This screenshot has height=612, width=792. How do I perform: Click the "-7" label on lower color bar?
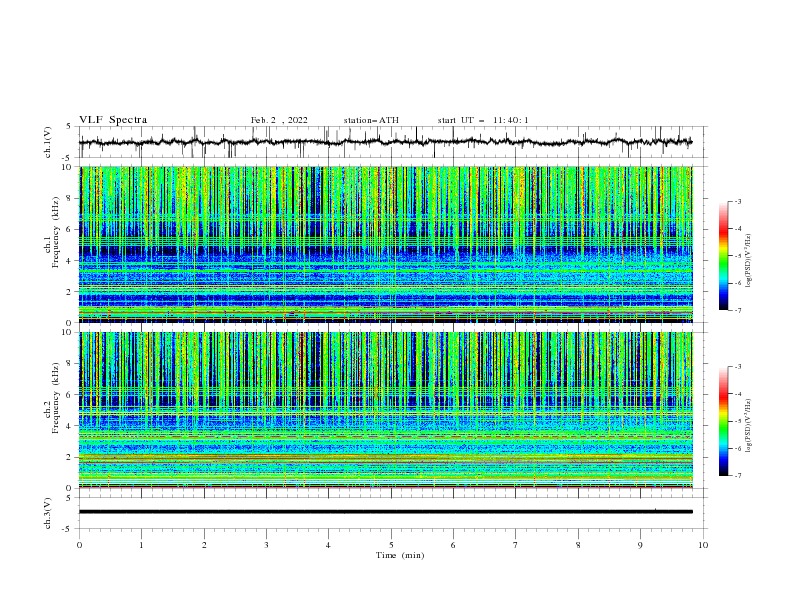pos(738,476)
